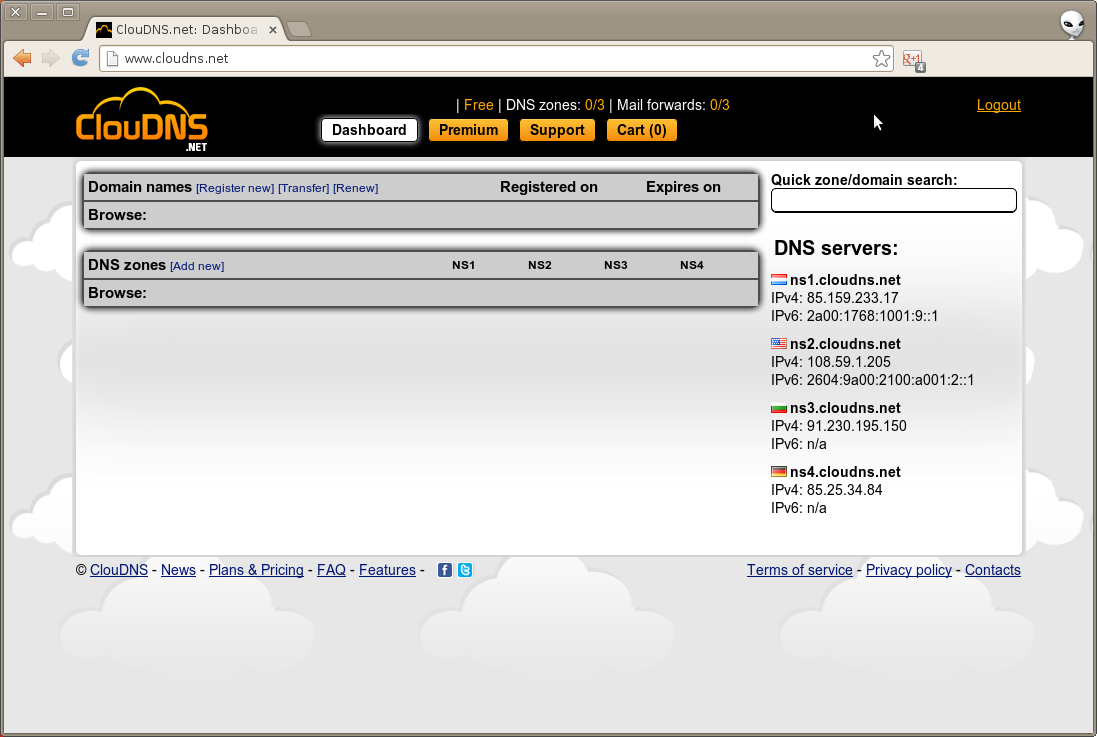Open the News footer link
This screenshot has width=1097, height=737.
click(x=178, y=570)
